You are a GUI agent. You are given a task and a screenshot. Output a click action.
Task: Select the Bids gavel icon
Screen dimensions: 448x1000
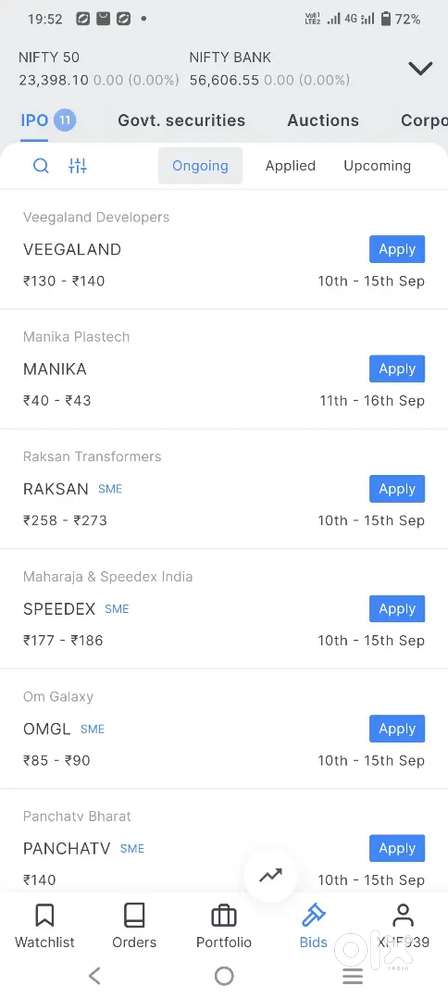(x=313, y=916)
